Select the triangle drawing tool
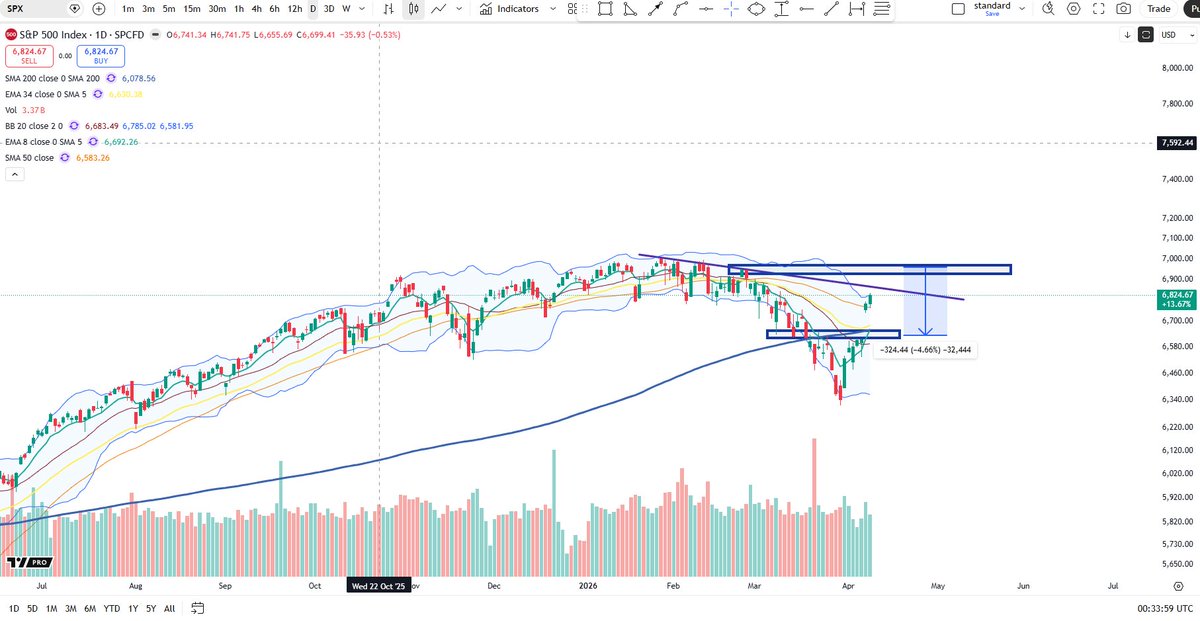 click(x=630, y=9)
